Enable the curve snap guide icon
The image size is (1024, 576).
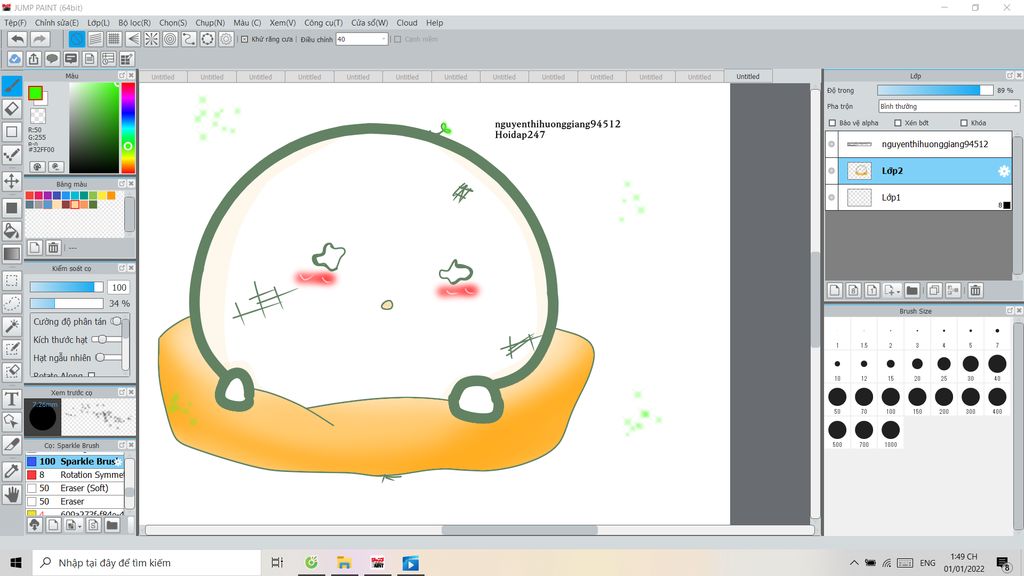point(189,39)
